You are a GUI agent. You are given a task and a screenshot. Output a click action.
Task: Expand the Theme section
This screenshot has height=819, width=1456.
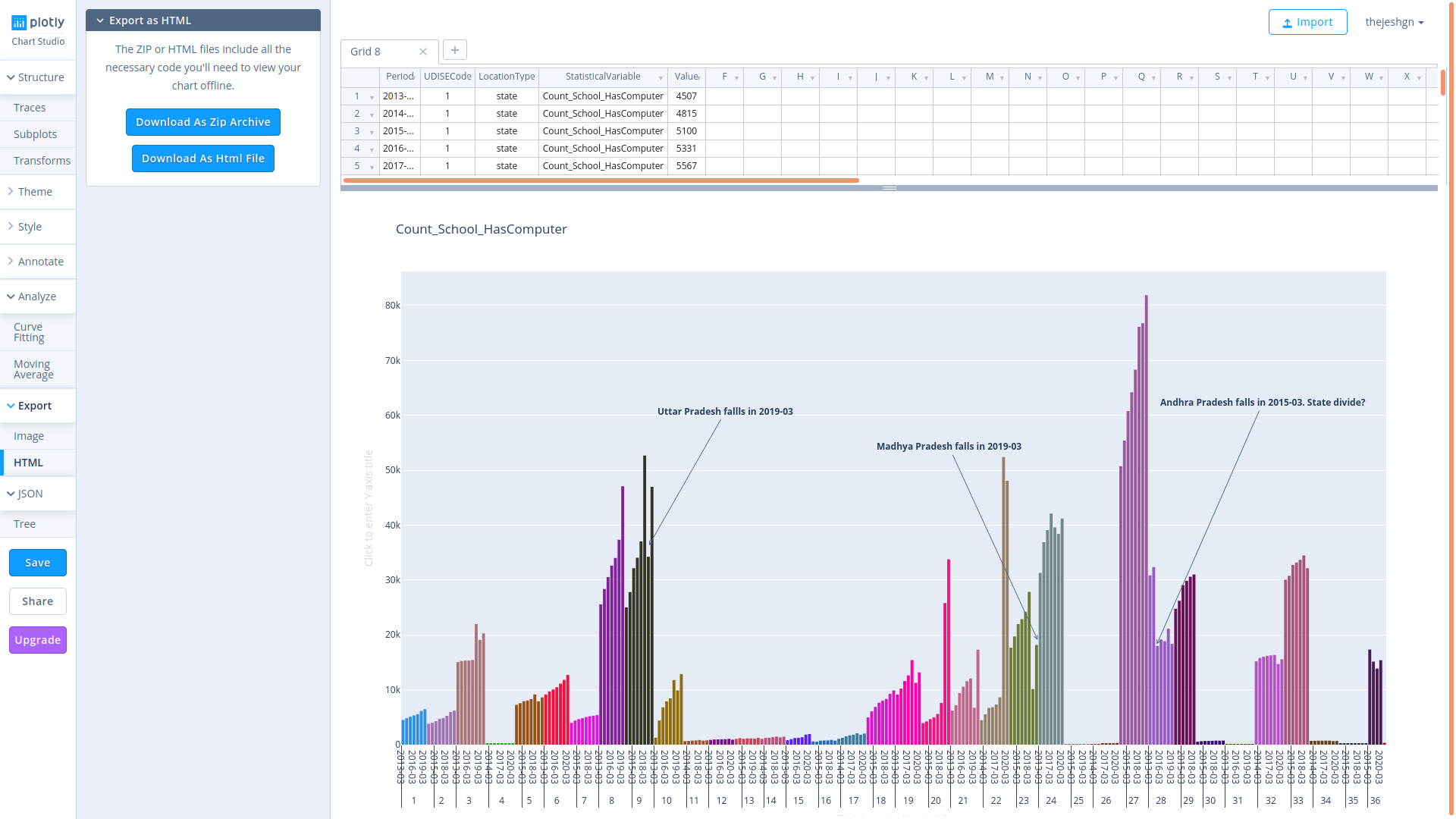pos(33,191)
